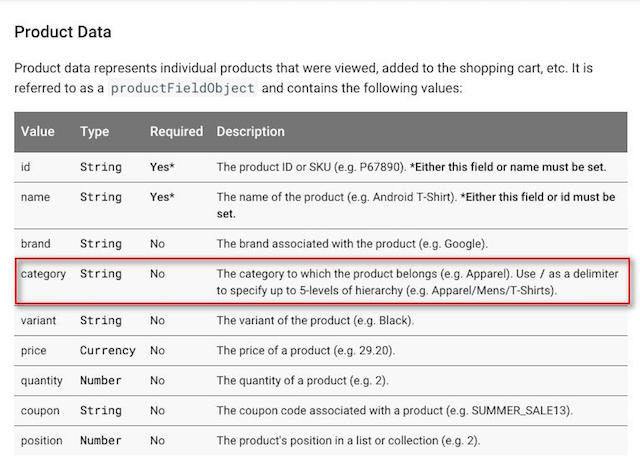640x467 pixels.
Task: Select the "Type" column header
Action: 95,131
